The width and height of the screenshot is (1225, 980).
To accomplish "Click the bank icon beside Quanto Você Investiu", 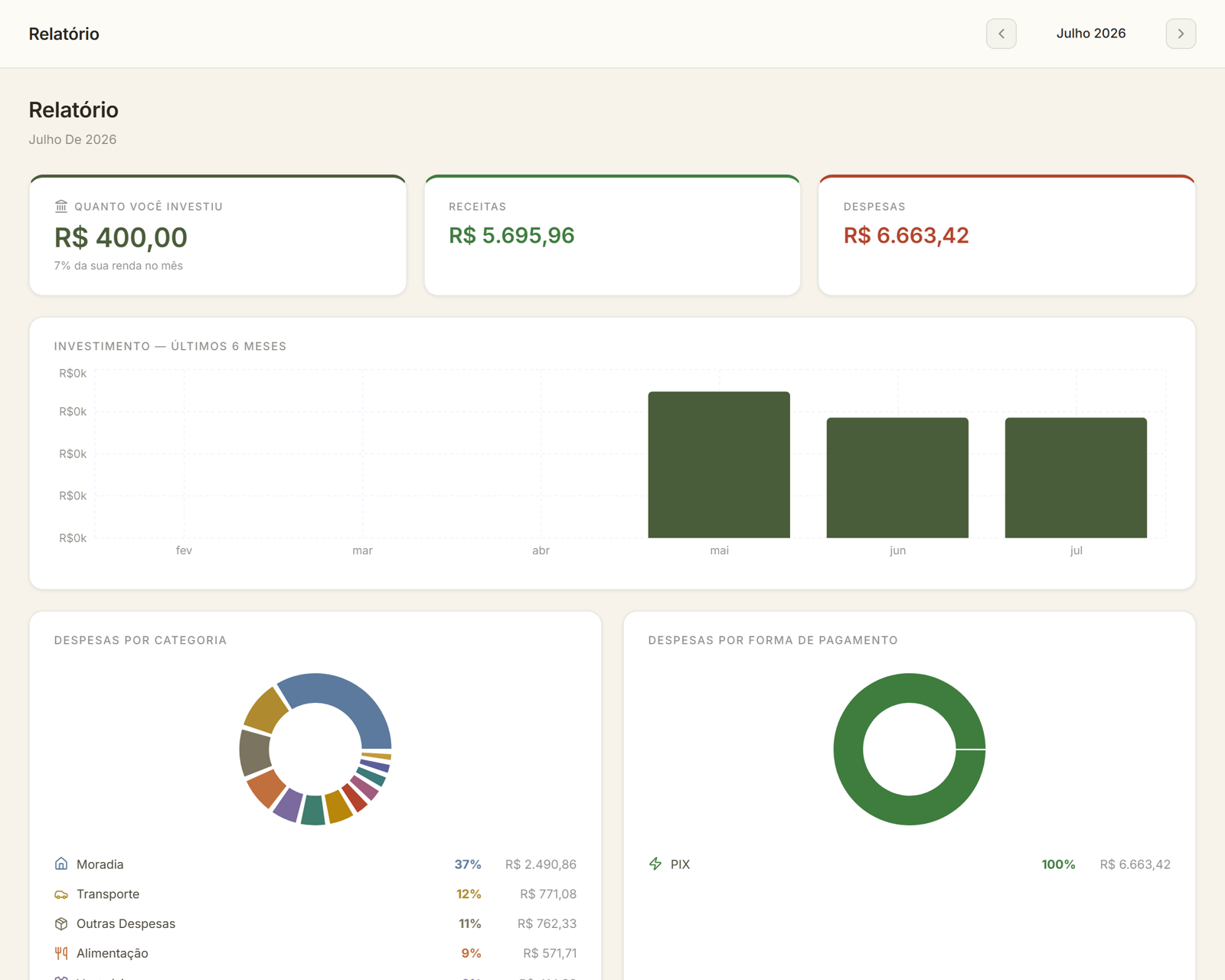I will (x=61, y=206).
